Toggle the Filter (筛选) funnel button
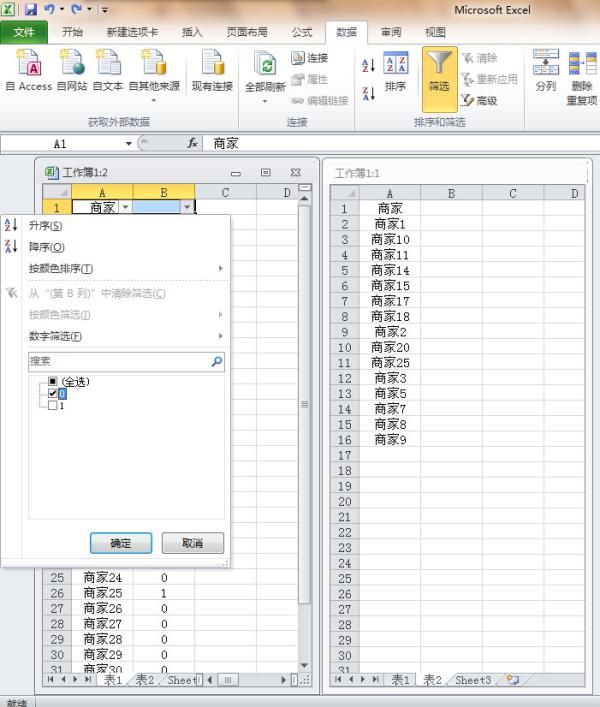This screenshot has width=600, height=707. tap(440, 78)
